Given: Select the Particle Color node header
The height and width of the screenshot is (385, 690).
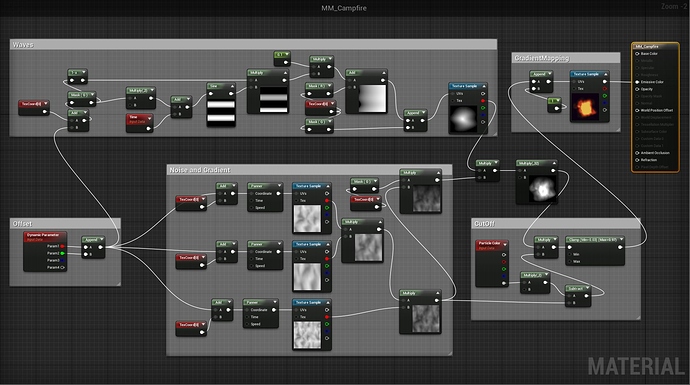Looking at the screenshot, I should 492,245.
